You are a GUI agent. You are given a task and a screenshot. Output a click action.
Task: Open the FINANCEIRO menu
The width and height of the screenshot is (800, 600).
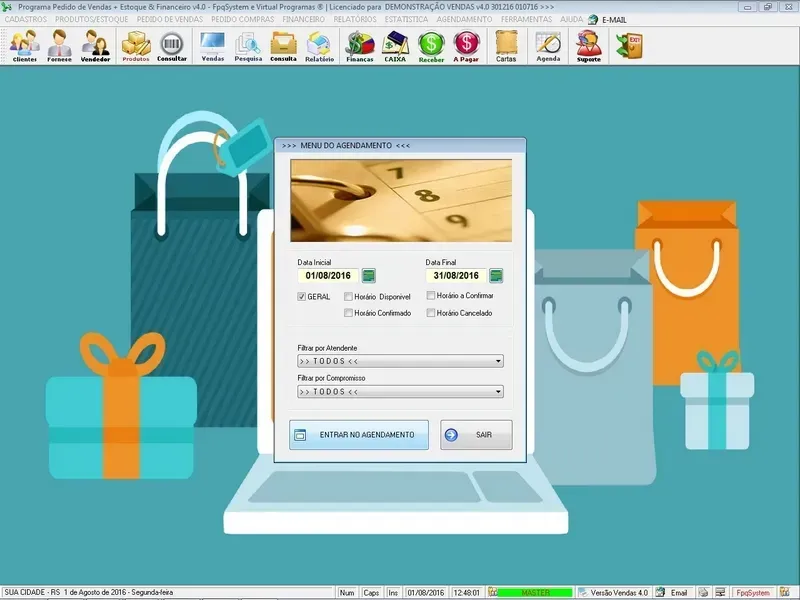pos(304,19)
